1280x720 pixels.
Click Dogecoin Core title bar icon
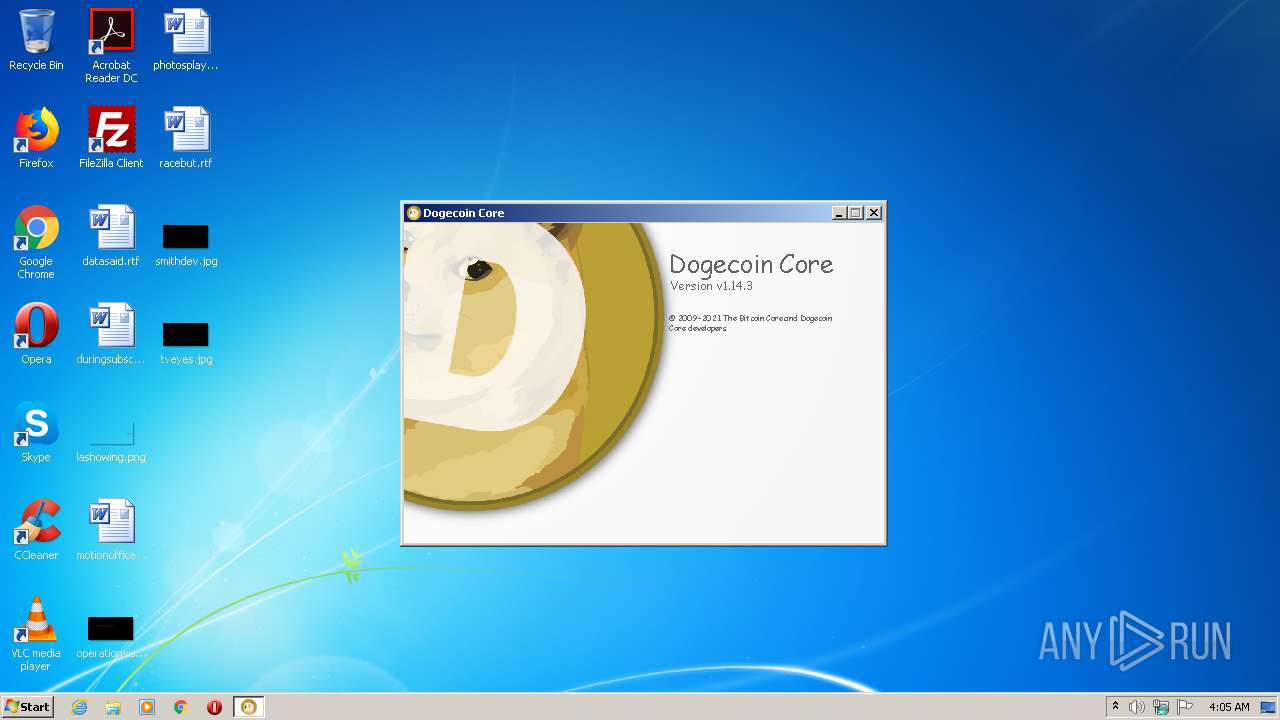coord(413,213)
